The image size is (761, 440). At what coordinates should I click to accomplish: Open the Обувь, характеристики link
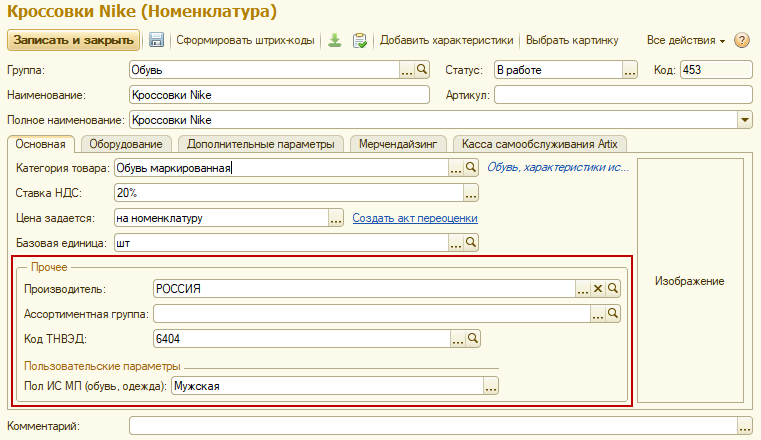pyautogui.click(x=558, y=167)
